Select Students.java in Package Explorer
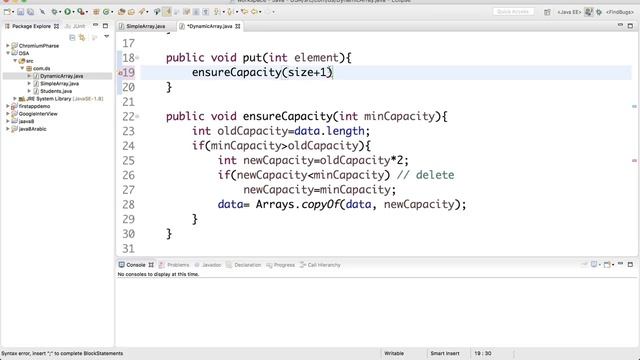Image resolution: width=640 pixels, height=360 pixels. click(x=56, y=91)
